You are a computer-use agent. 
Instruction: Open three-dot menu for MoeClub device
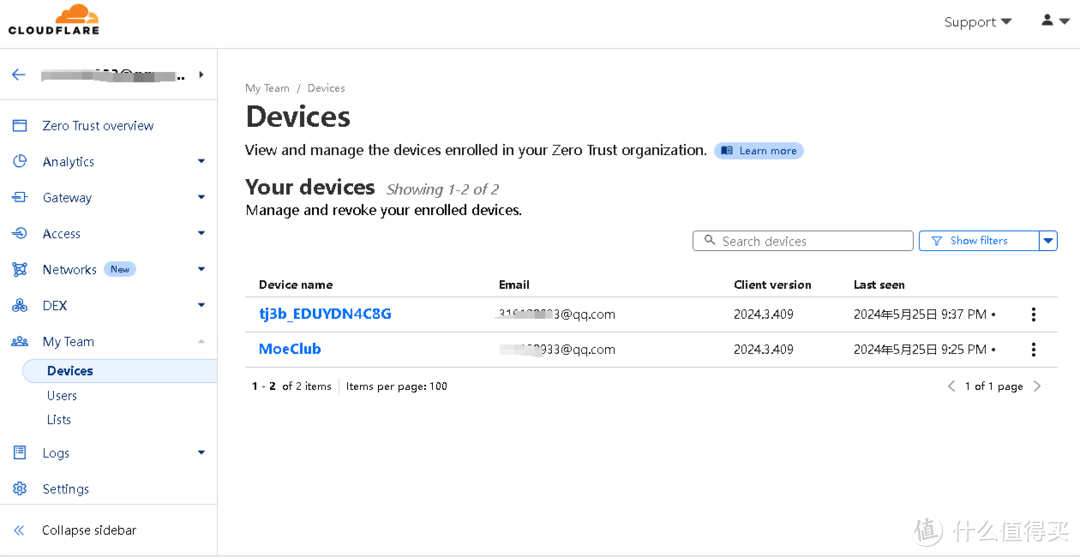point(1033,350)
